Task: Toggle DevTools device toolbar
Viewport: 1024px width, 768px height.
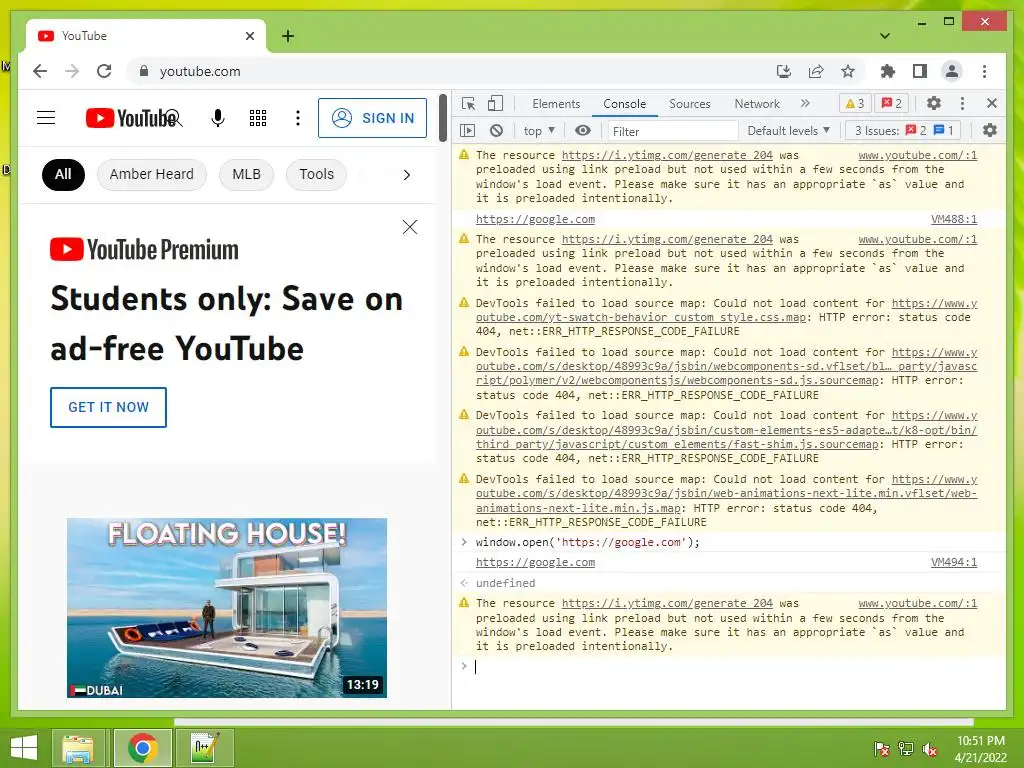Action: (x=496, y=104)
